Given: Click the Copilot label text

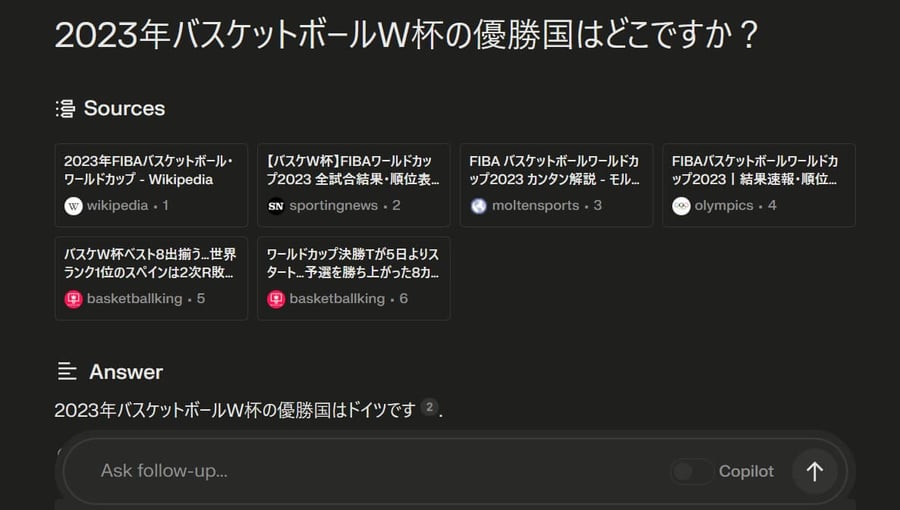Looking at the screenshot, I should [746, 472].
